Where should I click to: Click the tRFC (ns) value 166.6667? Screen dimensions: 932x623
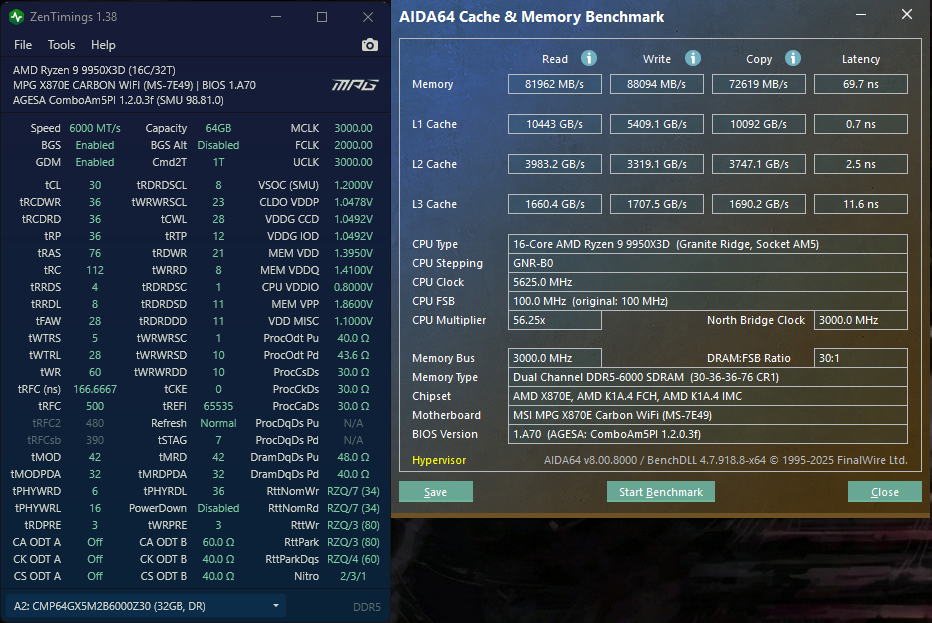click(x=95, y=389)
